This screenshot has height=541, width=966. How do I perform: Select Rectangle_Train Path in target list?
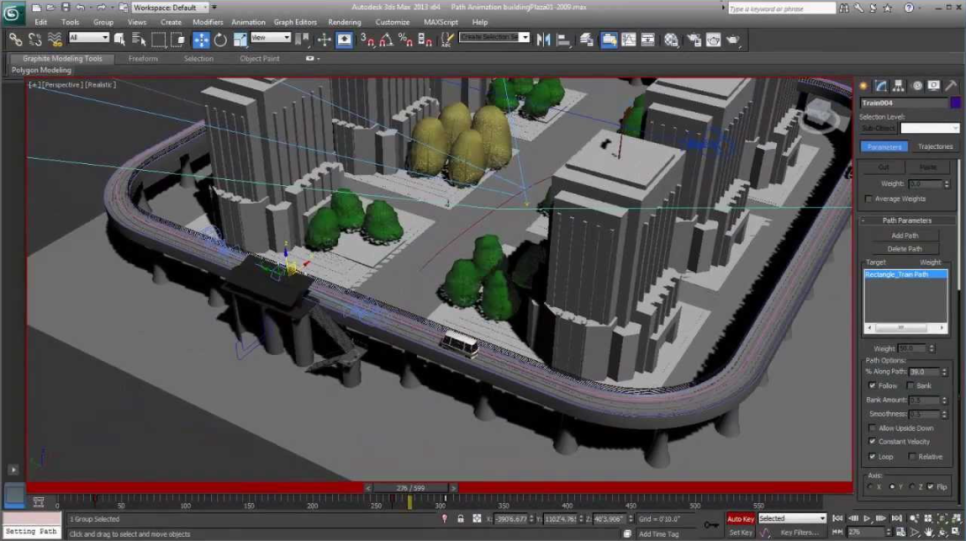click(905, 274)
